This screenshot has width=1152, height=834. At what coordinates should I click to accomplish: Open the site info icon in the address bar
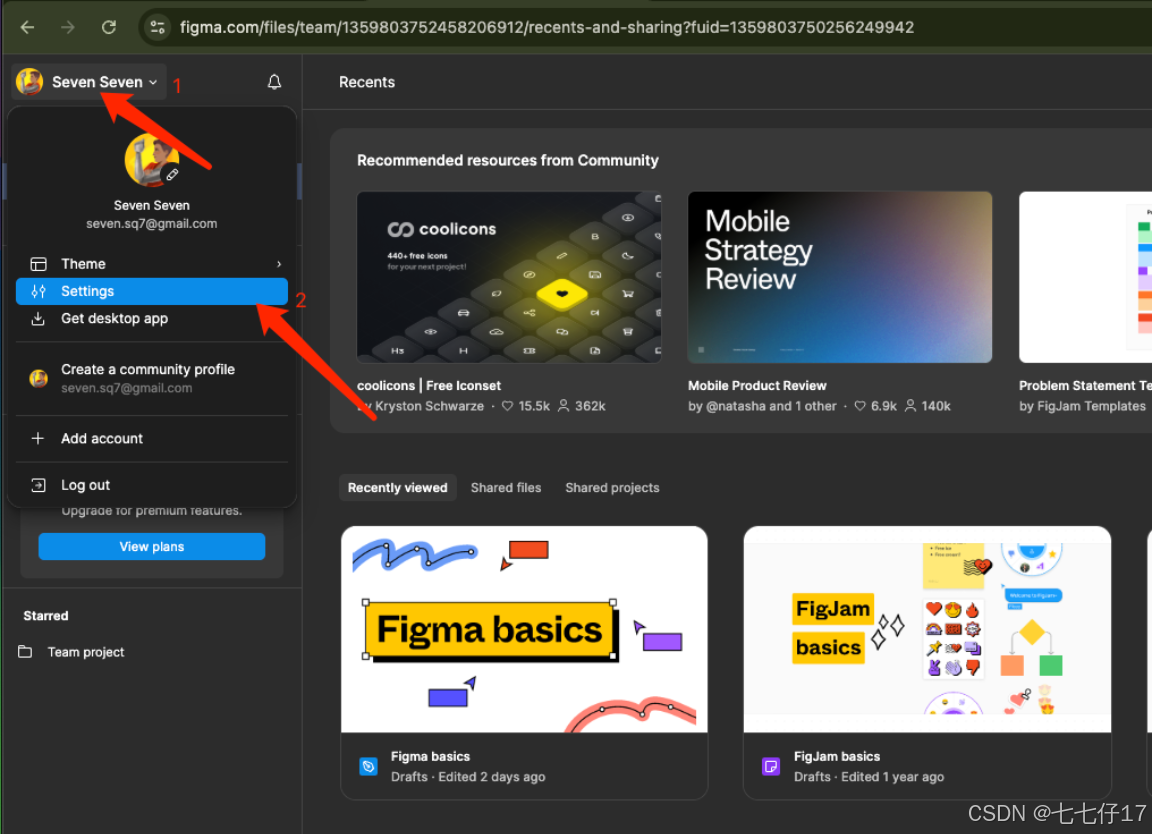157,28
